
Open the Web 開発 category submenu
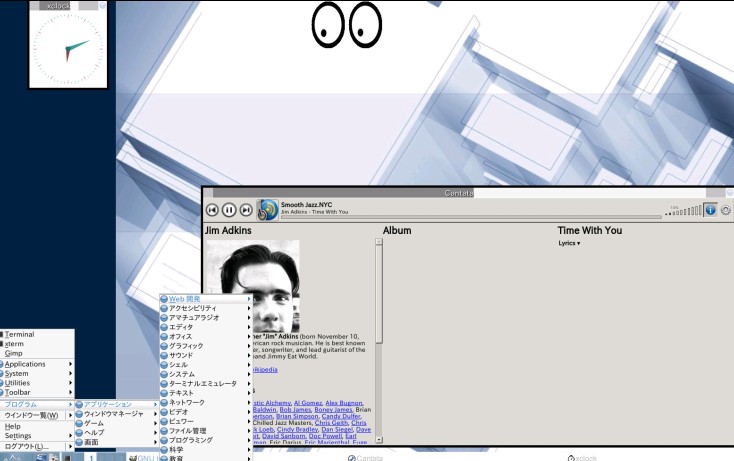[x=185, y=299]
